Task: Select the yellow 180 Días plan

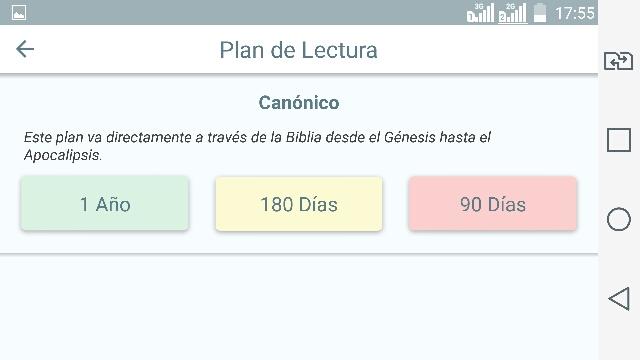Action: (299, 204)
